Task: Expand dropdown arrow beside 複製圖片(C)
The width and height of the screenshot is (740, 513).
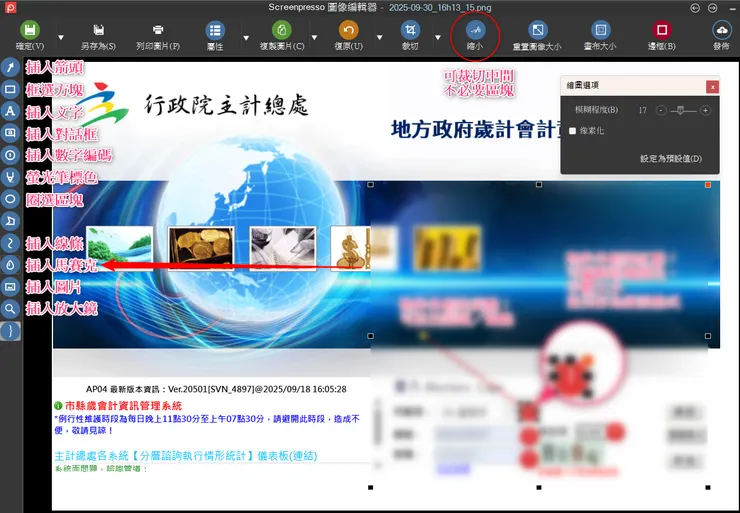Action: (314, 37)
